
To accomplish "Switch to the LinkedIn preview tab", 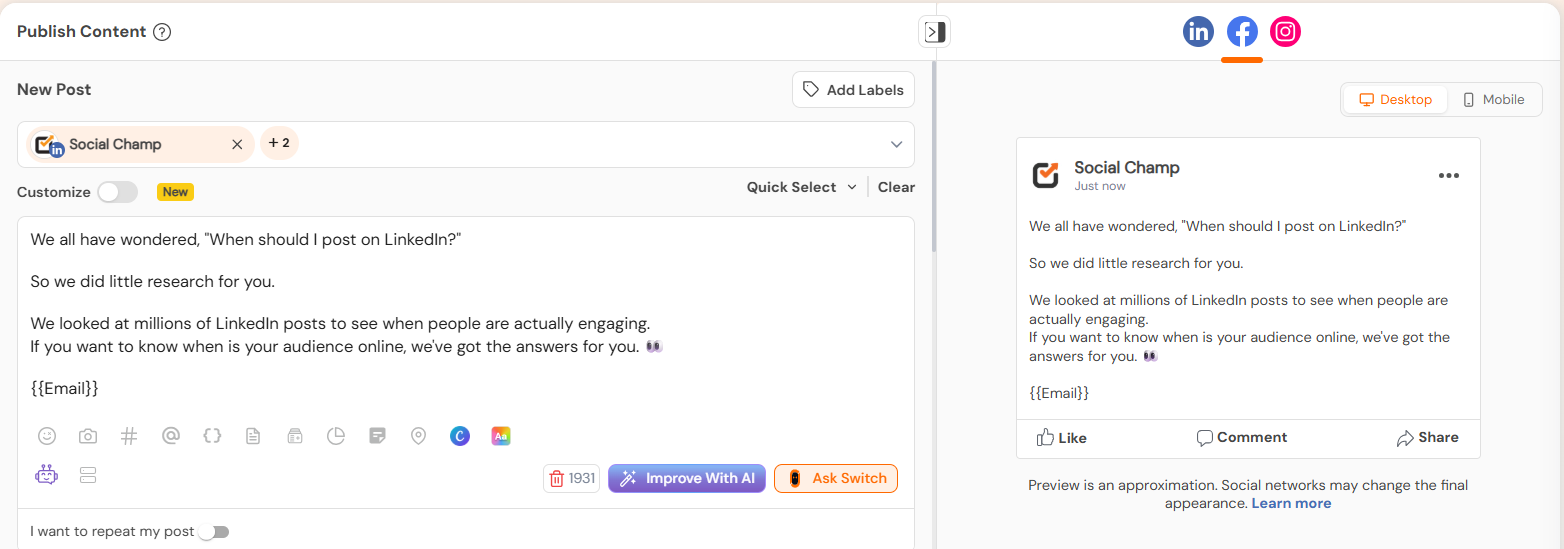I will coord(1198,32).
